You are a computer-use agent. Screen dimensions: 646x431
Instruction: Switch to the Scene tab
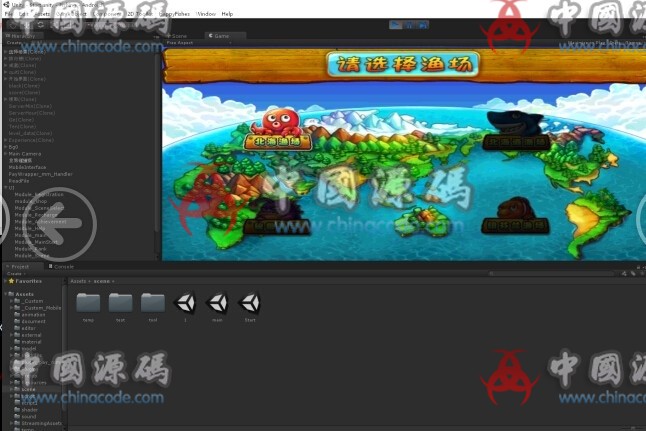click(x=178, y=36)
